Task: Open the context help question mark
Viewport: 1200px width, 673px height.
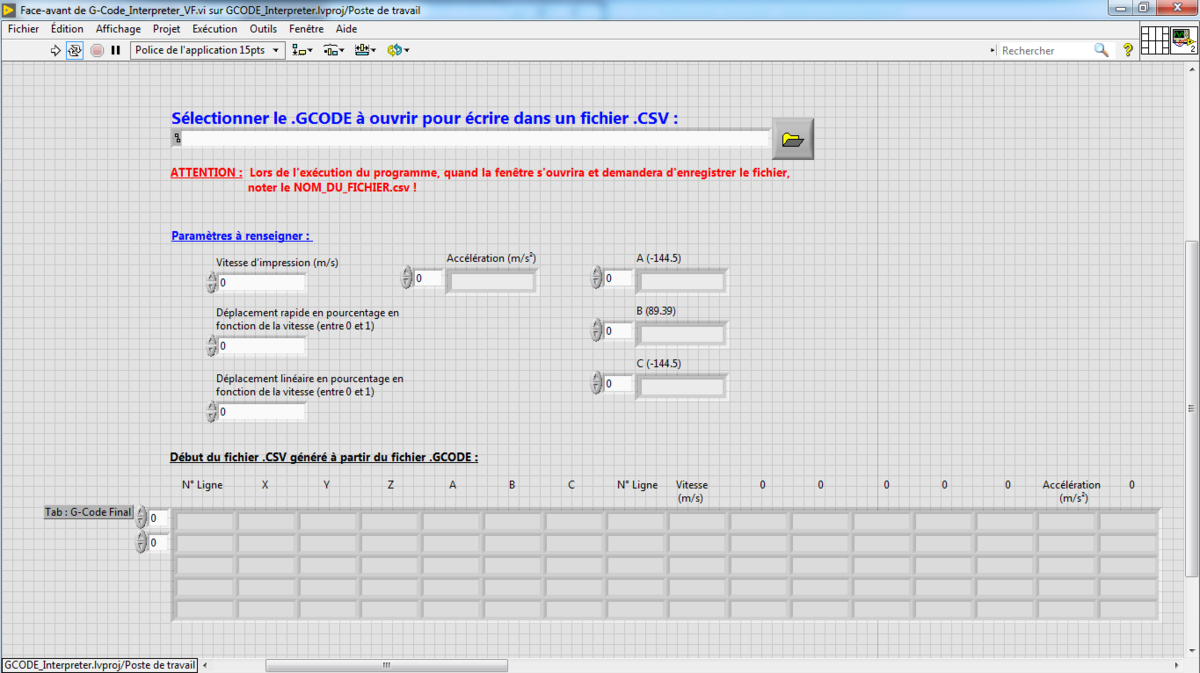Action: click(1128, 50)
